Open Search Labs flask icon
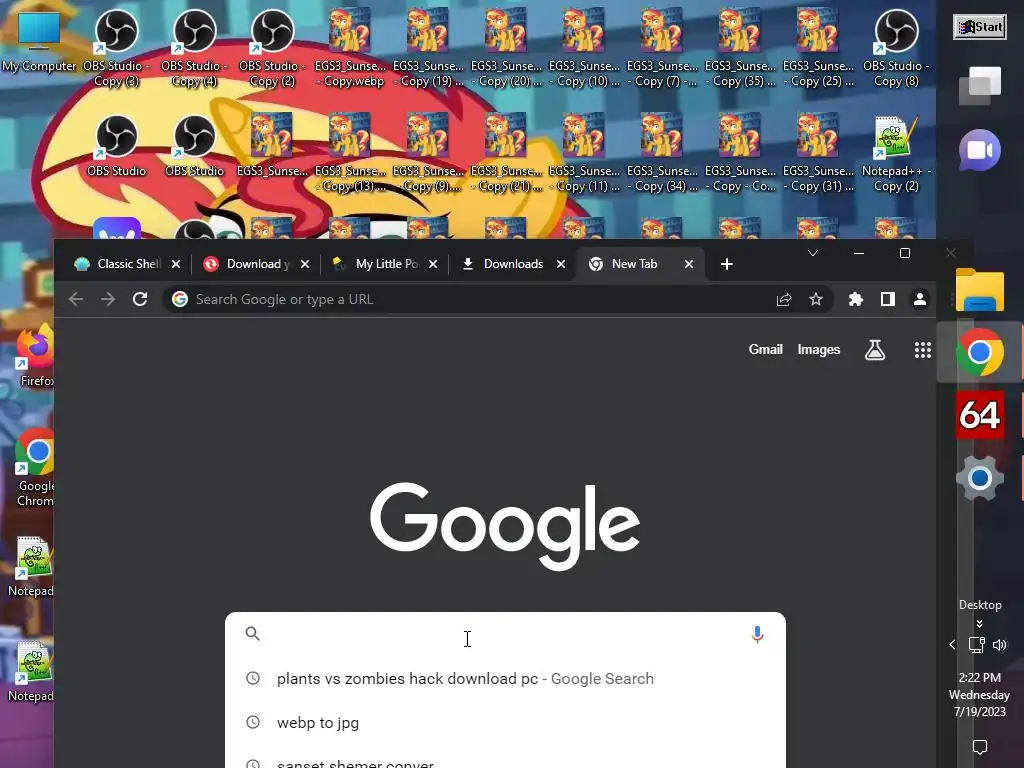Viewport: 1024px width, 768px height. 875,350
